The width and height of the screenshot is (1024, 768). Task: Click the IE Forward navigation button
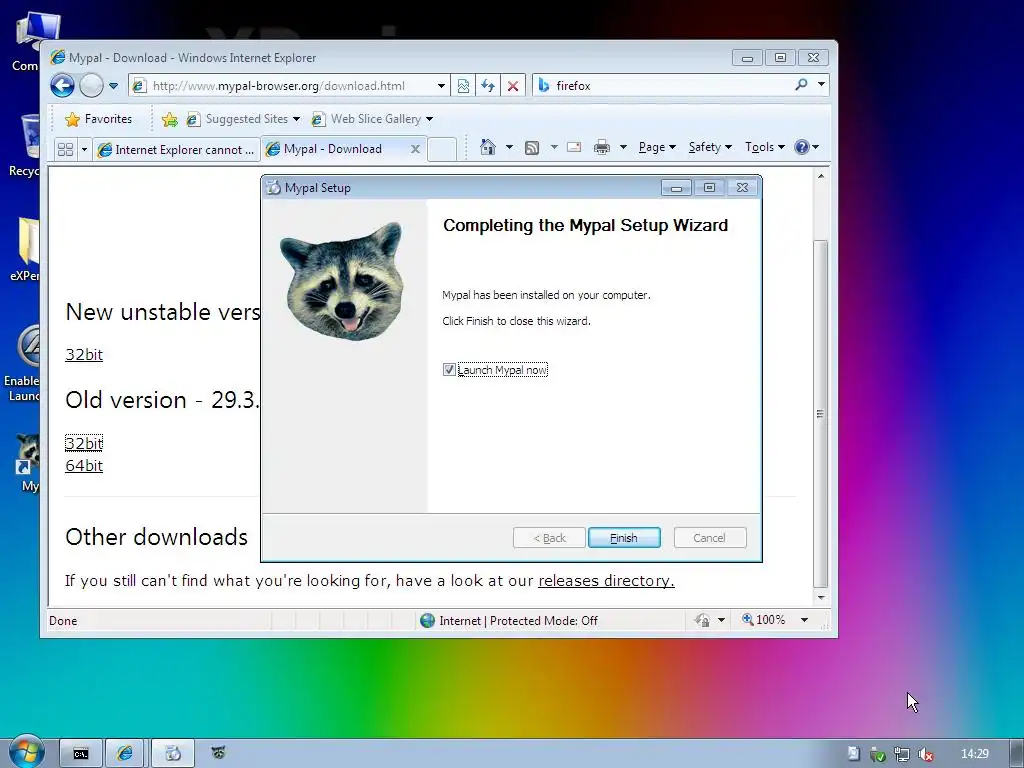point(91,86)
